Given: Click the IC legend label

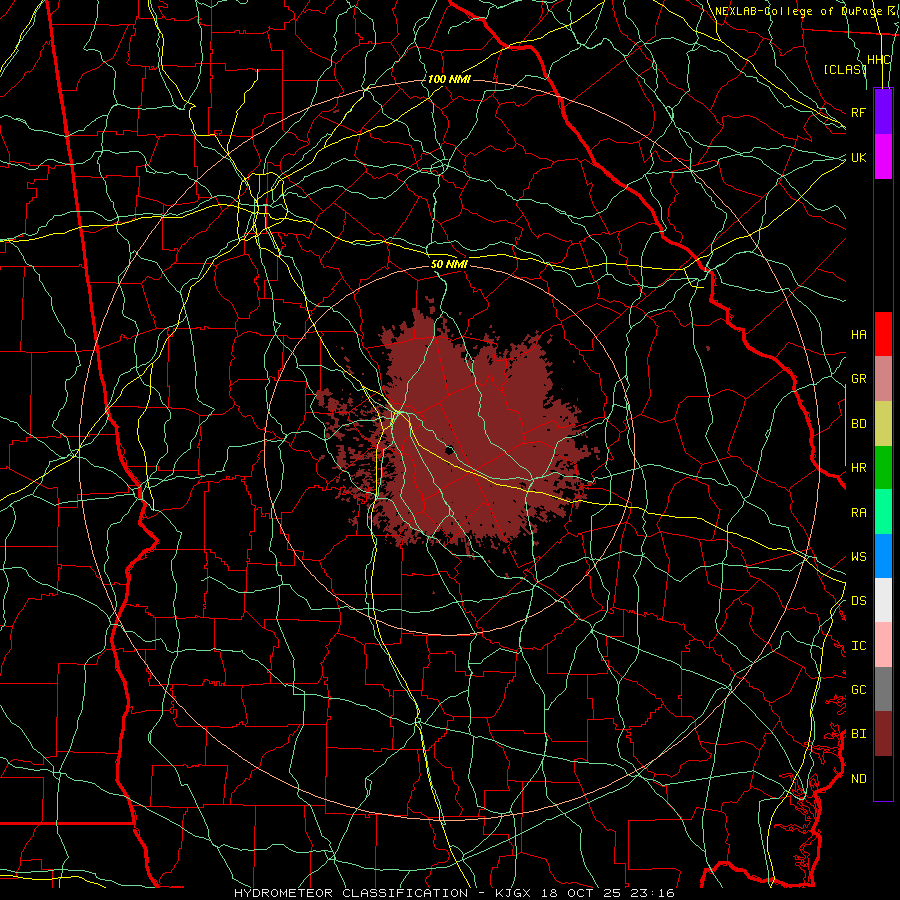Looking at the screenshot, I should pyautogui.click(x=858, y=646).
